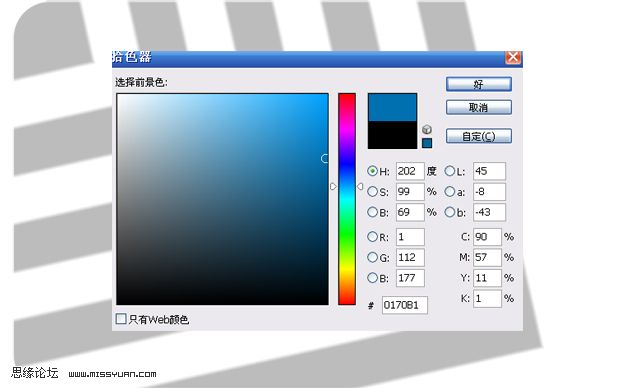624x388 pixels.
Task: Click the M field showing 57
Action: (x=488, y=257)
